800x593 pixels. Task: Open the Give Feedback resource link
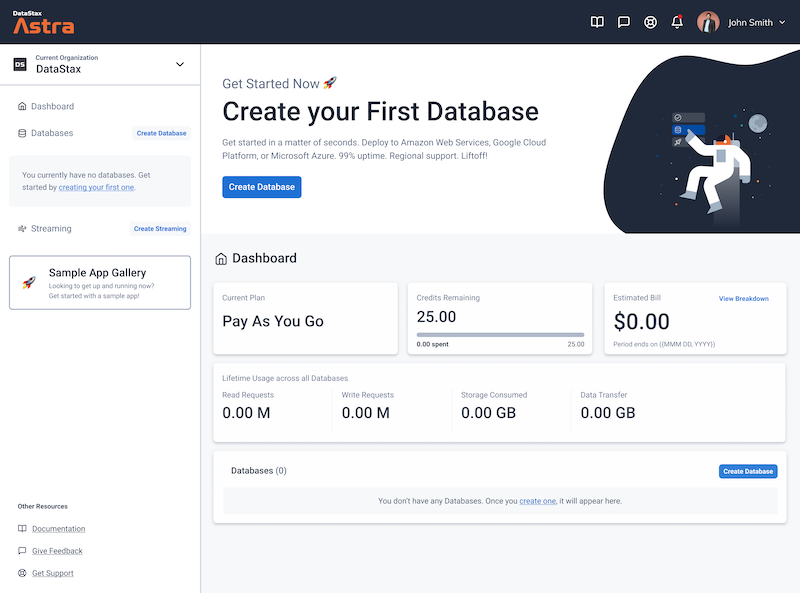tap(57, 551)
